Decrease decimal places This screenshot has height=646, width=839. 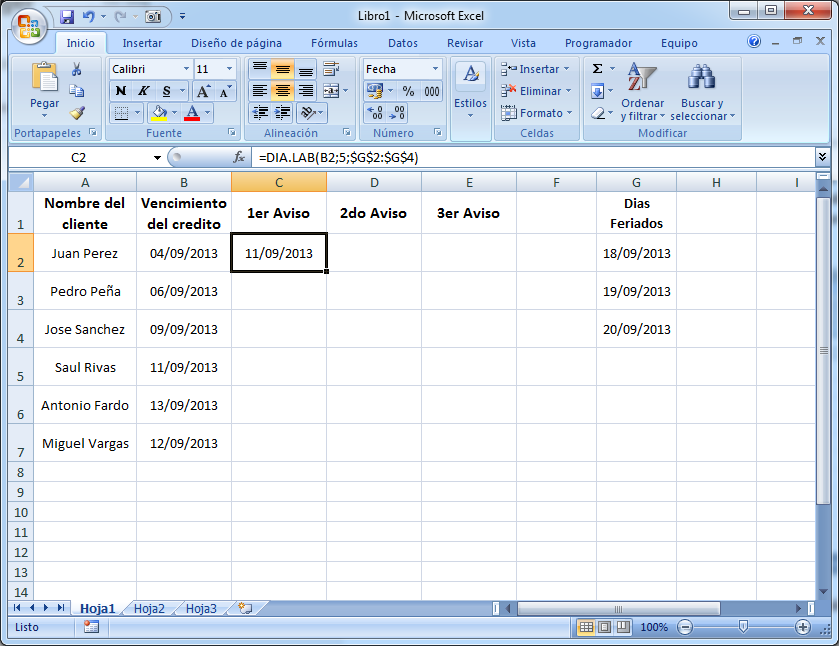pyautogui.click(x=396, y=112)
